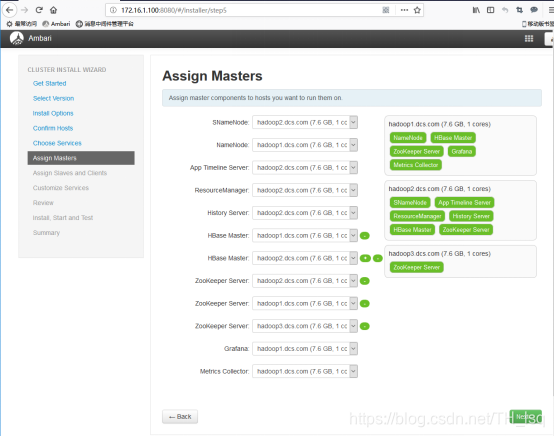Click the Grafana tag under hadoop1
Image resolution: width=554 pixels, height=437 pixels.
tap(462, 151)
